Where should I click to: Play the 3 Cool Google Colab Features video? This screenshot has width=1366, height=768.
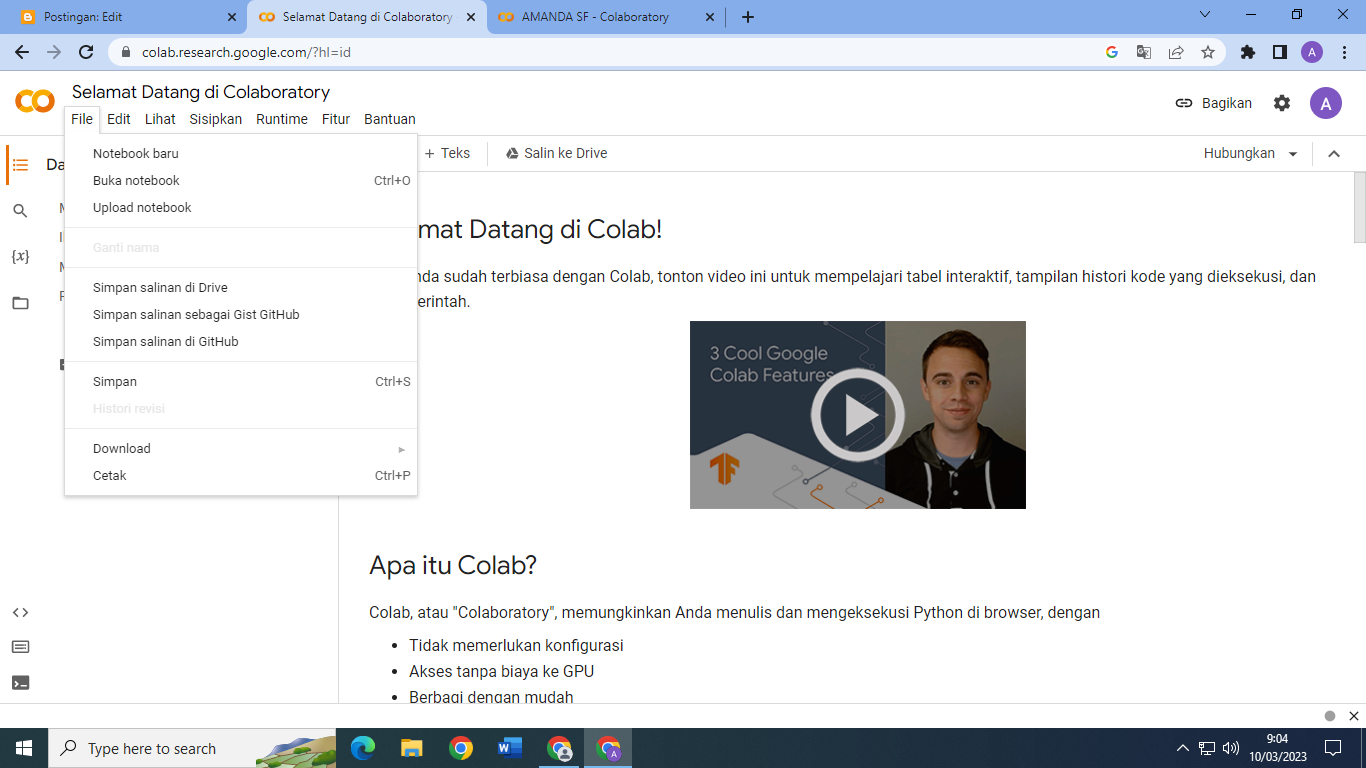[x=857, y=415]
